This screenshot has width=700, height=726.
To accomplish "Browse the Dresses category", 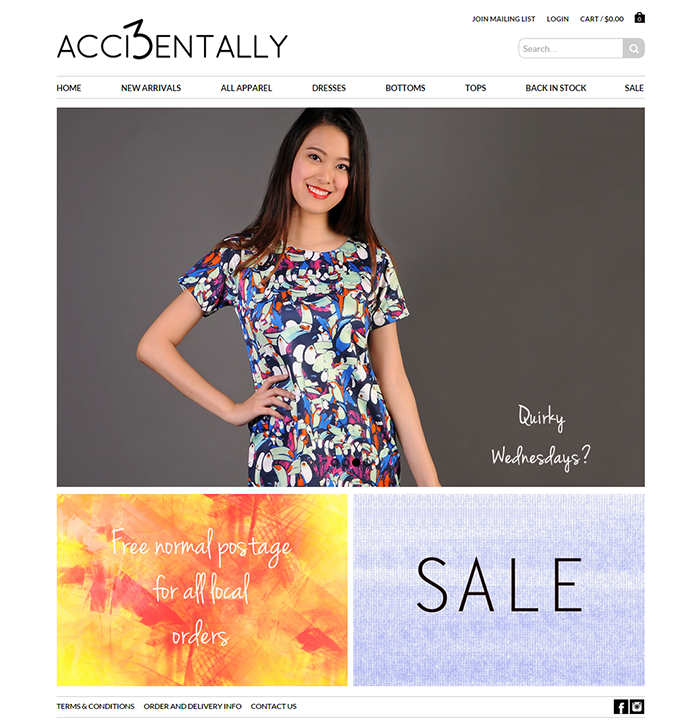I will 329,88.
